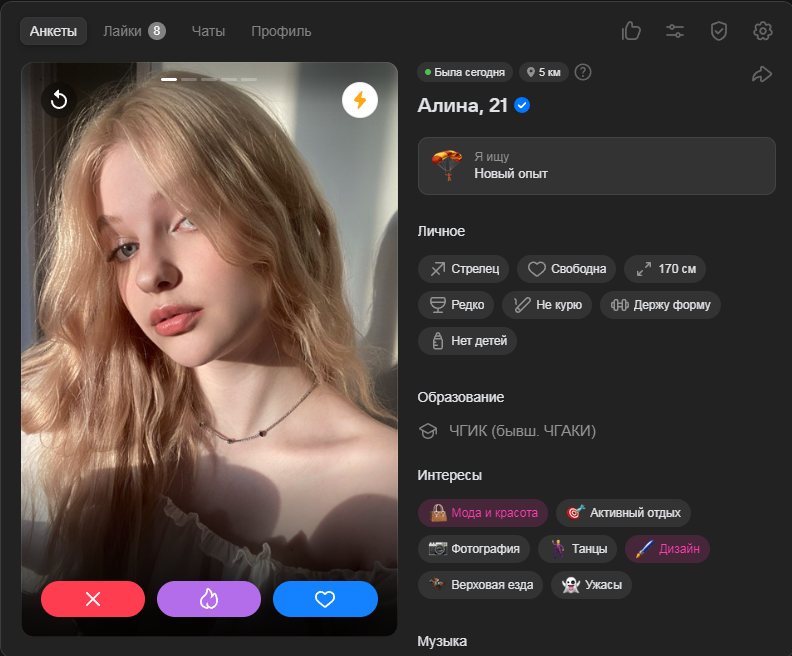
Task: Click the share arrow icon
Action: pos(762,74)
